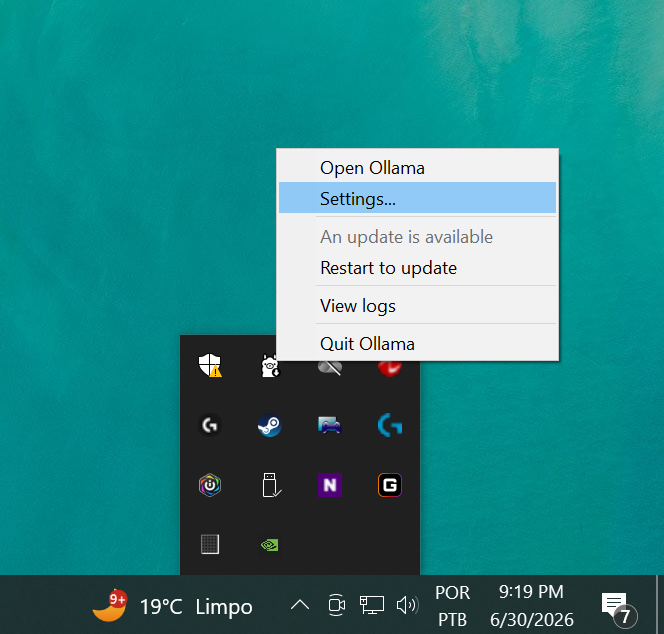The width and height of the screenshot is (664, 634).
Task: Open the black G tray icon
Action: 390,485
